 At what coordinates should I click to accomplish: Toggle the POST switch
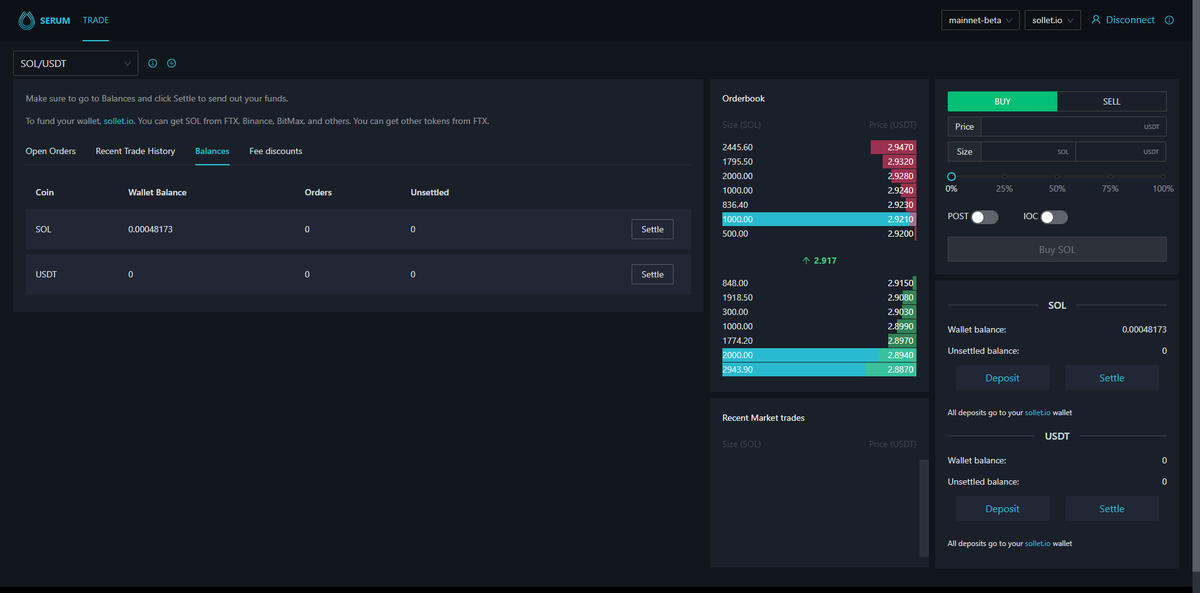tap(984, 217)
